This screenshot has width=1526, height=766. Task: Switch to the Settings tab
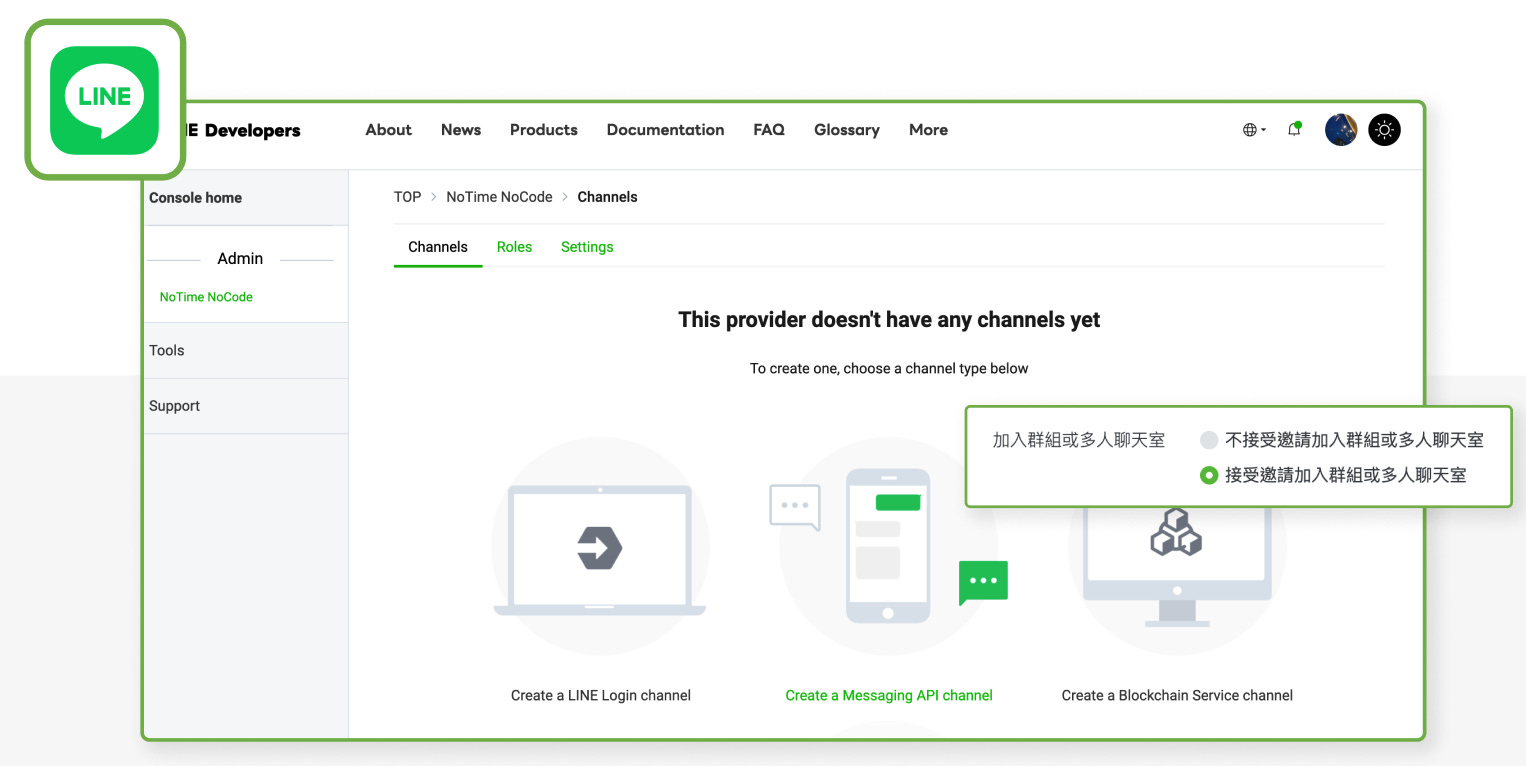(587, 247)
